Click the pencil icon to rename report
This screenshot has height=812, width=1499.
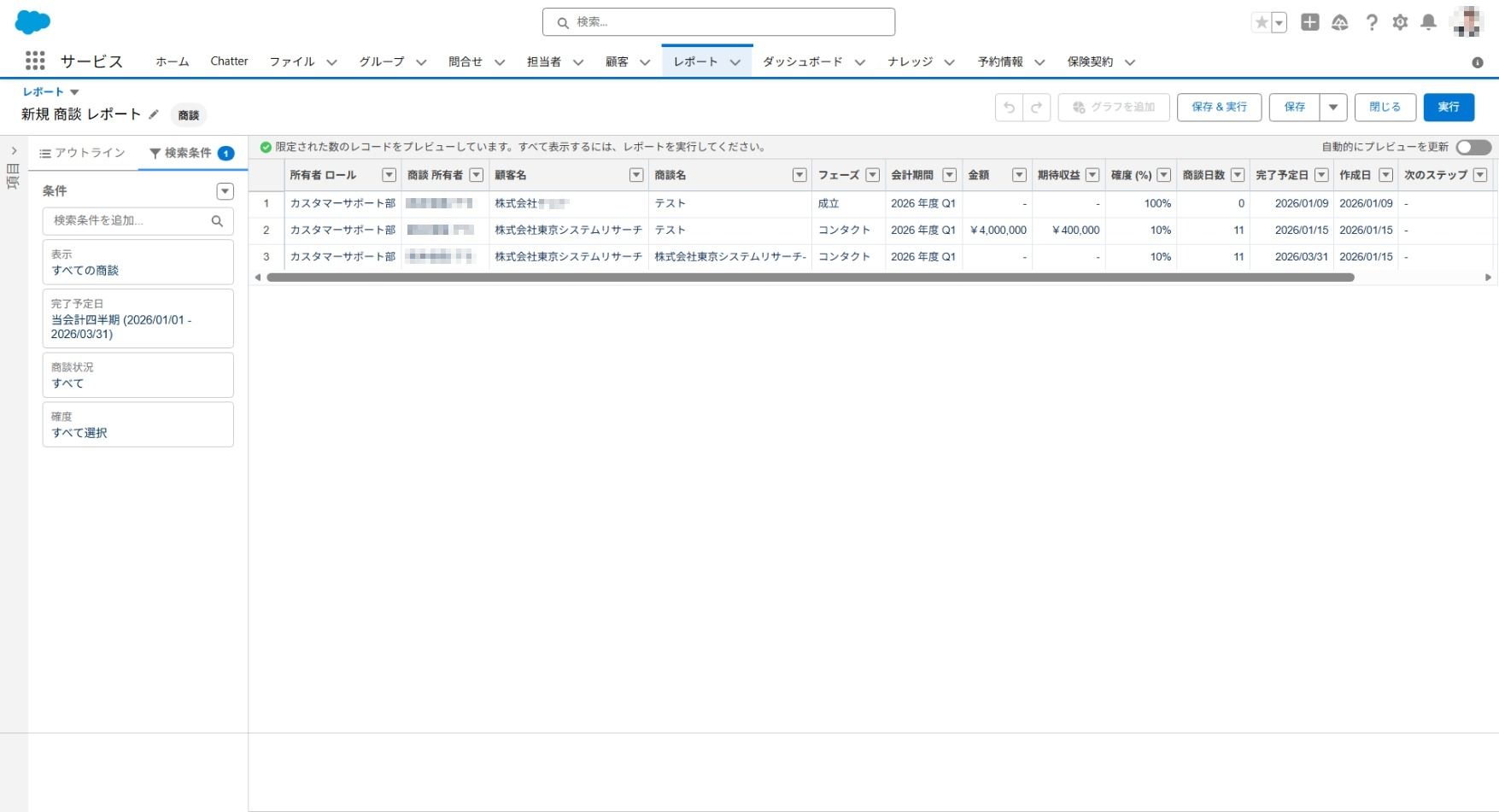pyautogui.click(x=154, y=114)
